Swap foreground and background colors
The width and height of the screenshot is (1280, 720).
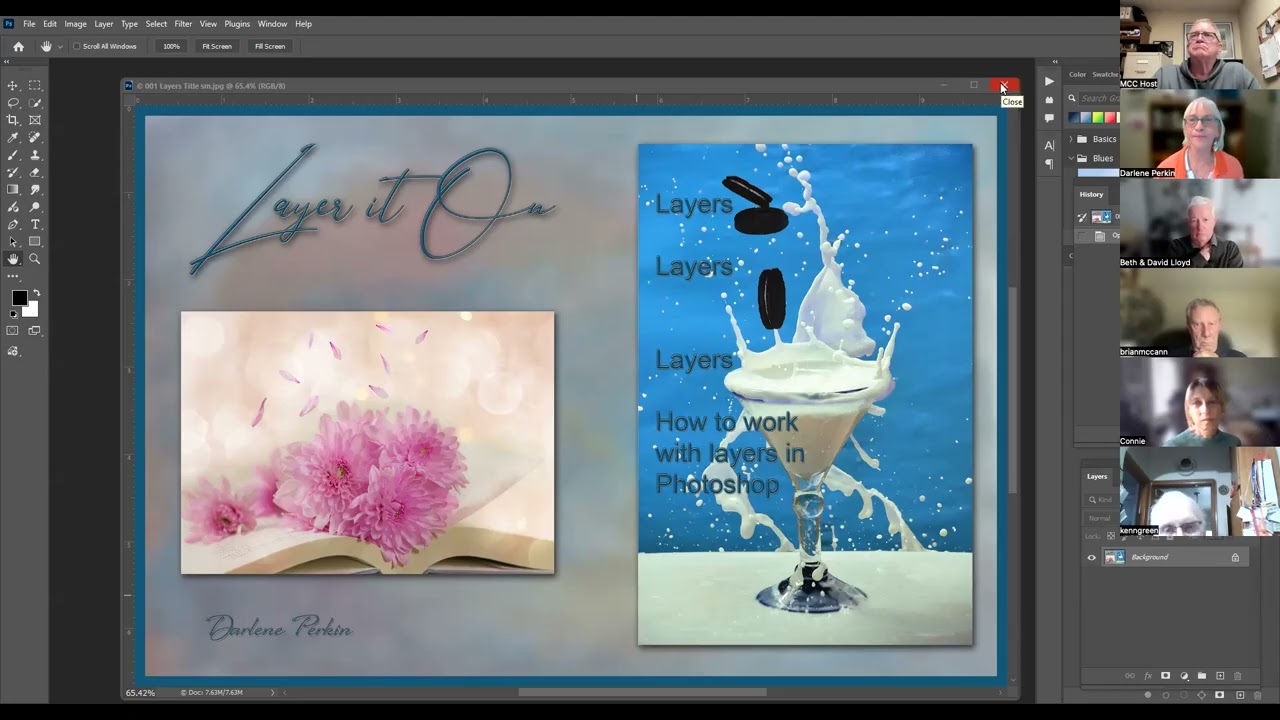36,293
